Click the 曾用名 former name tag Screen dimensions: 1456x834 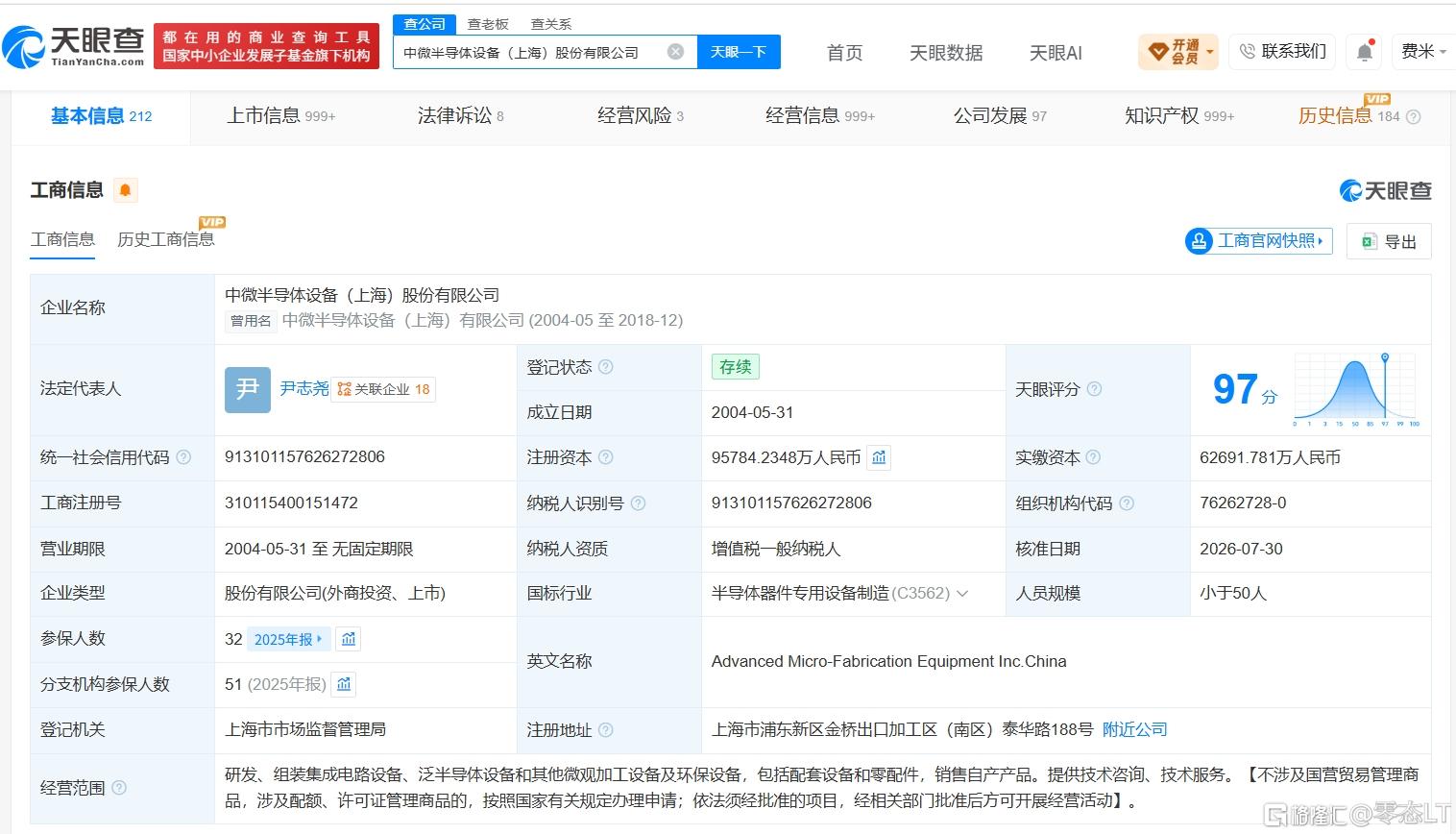pos(250,321)
